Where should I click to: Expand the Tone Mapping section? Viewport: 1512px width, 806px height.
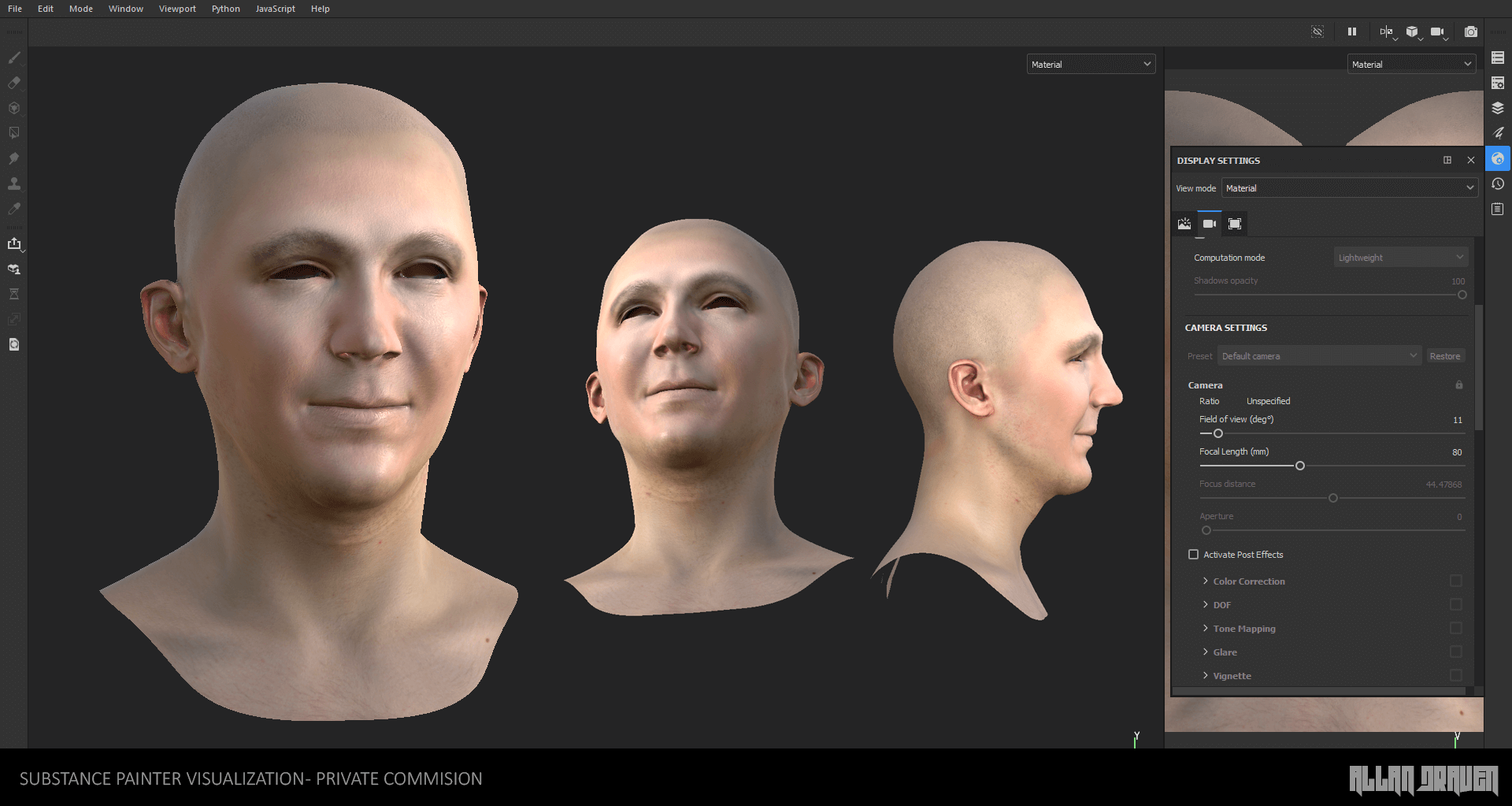(x=1205, y=629)
